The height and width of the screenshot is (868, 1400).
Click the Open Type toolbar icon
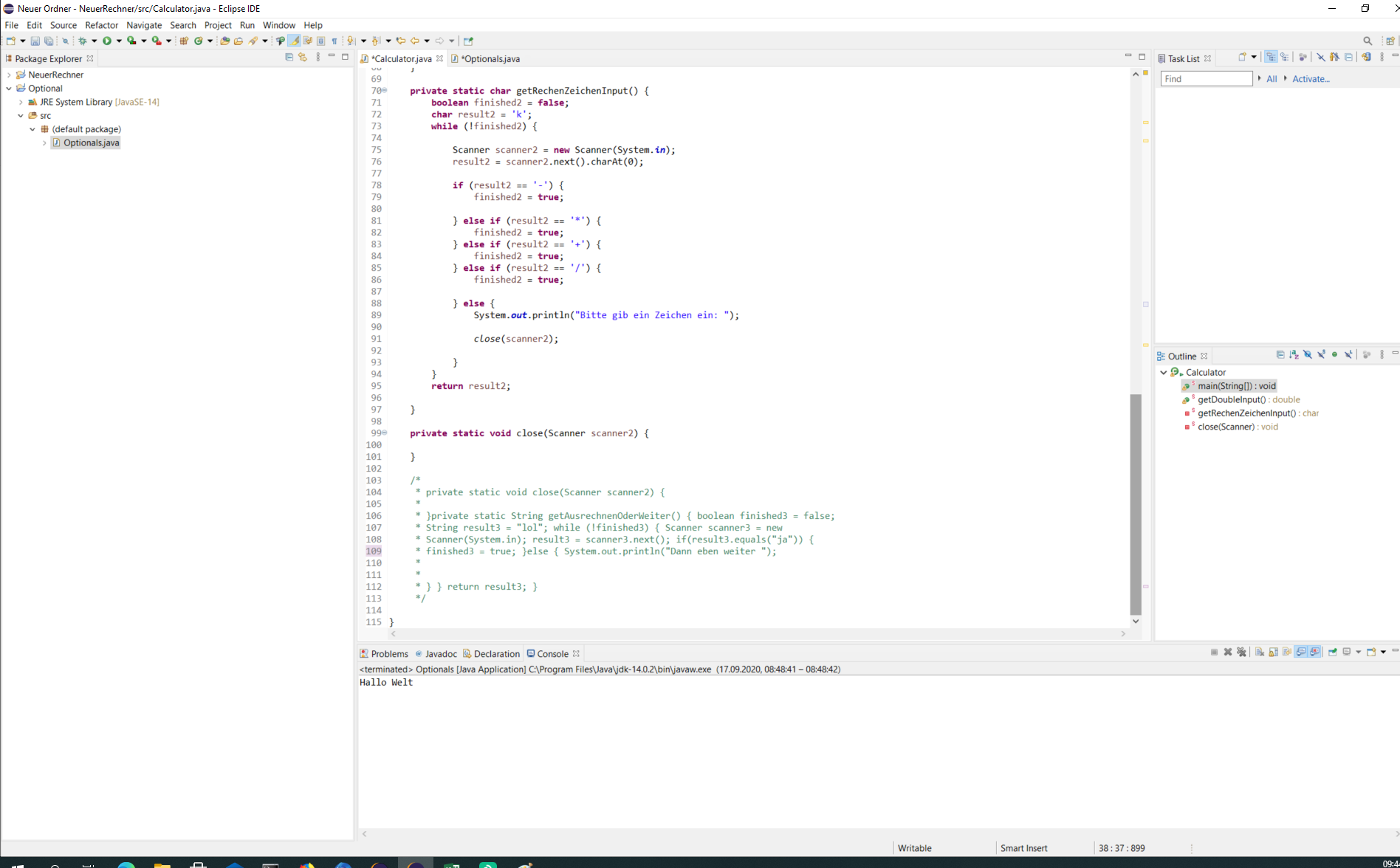pyautogui.click(x=224, y=41)
